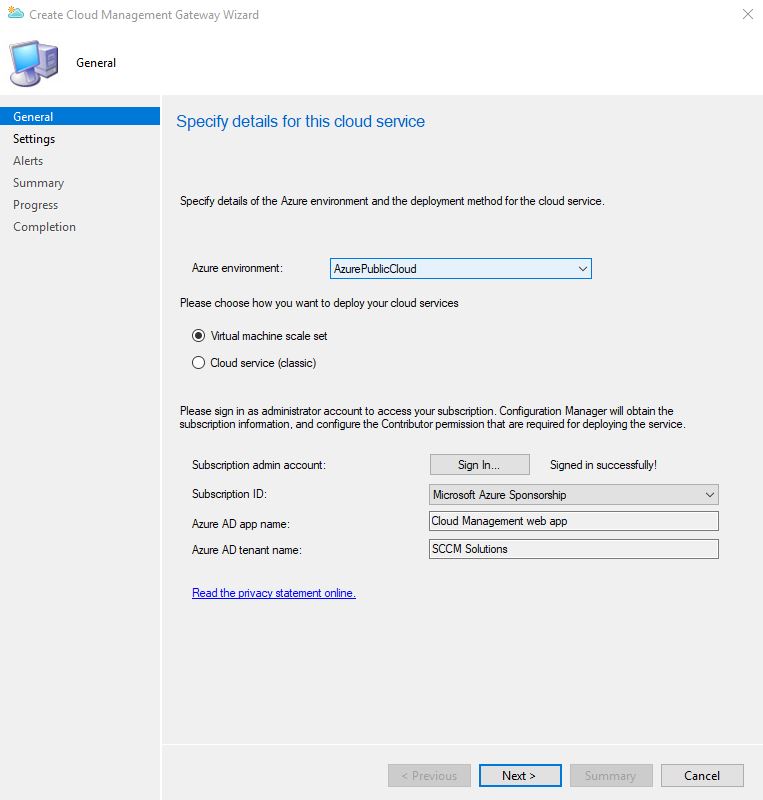Click the computer wizard icon in header
The image size is (763, 800).
(x=34, y=62)
